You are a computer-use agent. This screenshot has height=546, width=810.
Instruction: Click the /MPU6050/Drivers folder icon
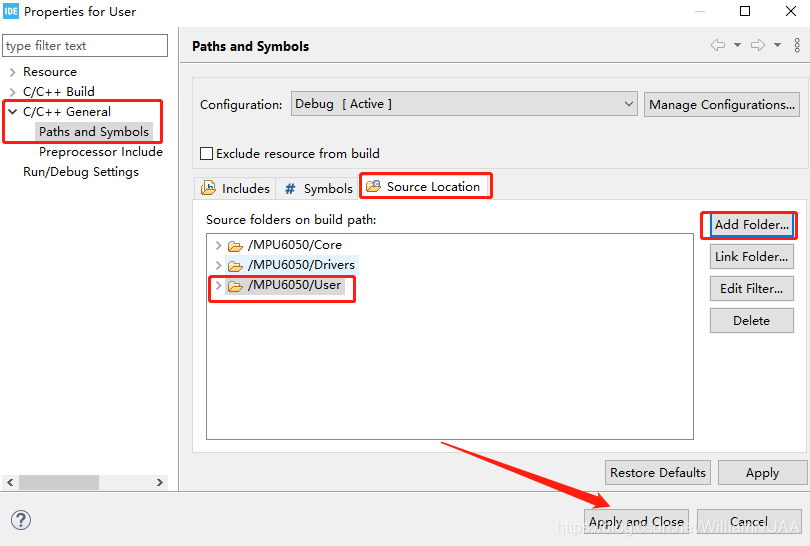click(x=235, y=266)
